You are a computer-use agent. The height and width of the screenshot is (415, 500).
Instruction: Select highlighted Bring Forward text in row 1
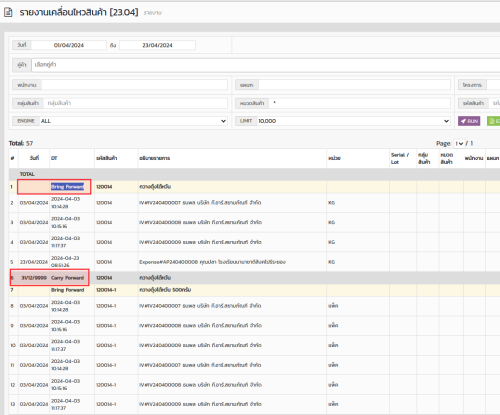point(67,187)
